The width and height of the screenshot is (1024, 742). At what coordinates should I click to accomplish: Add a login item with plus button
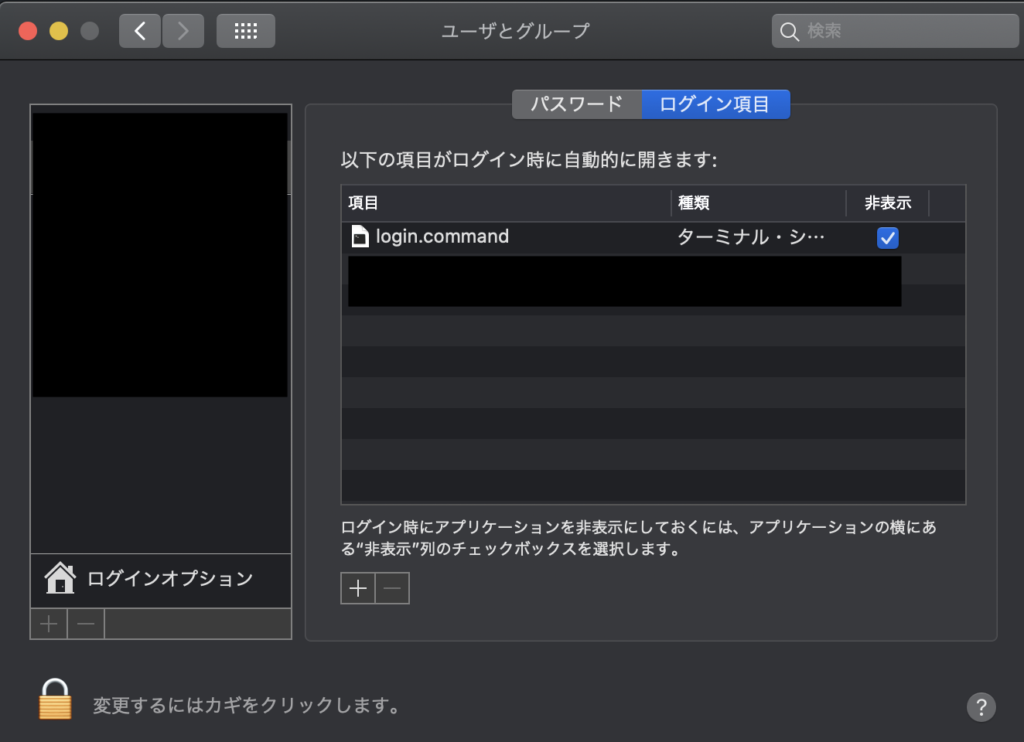pyautogui.click(x=358, y=589)
